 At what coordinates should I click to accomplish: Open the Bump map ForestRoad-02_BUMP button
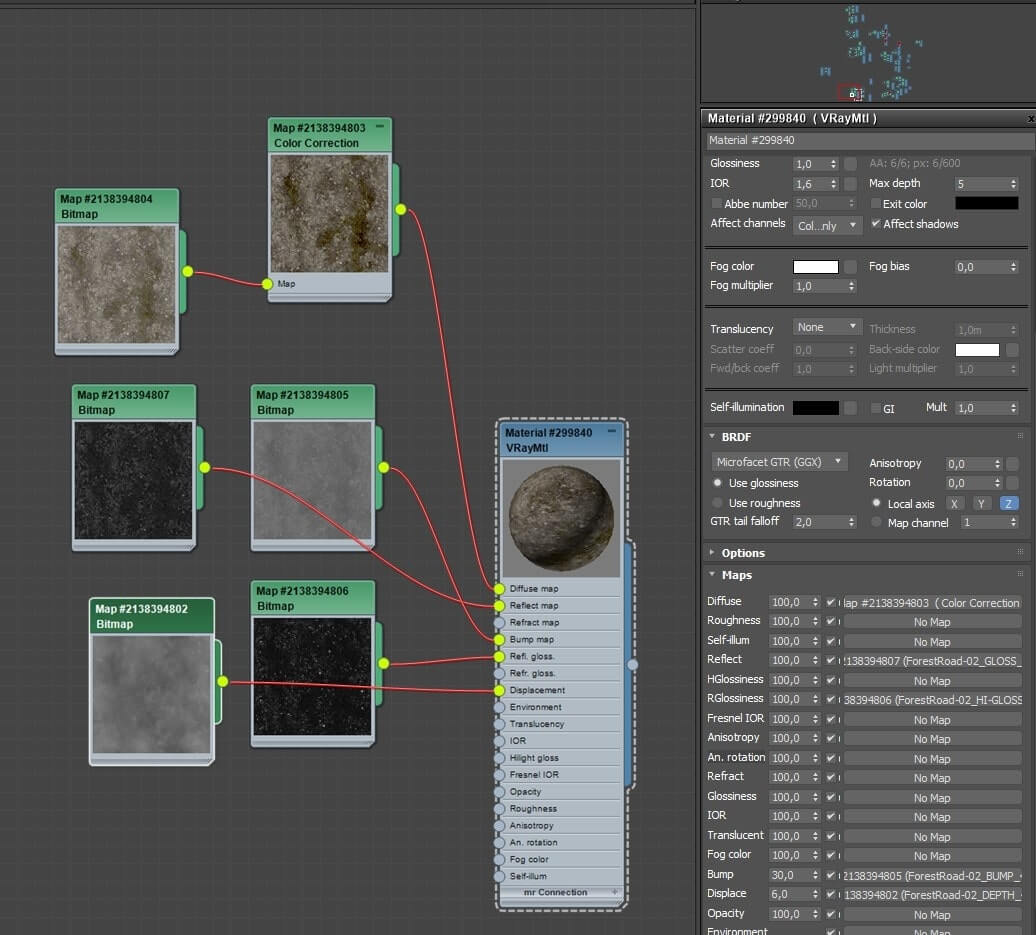pyautogui.click(x=932, y=876)
